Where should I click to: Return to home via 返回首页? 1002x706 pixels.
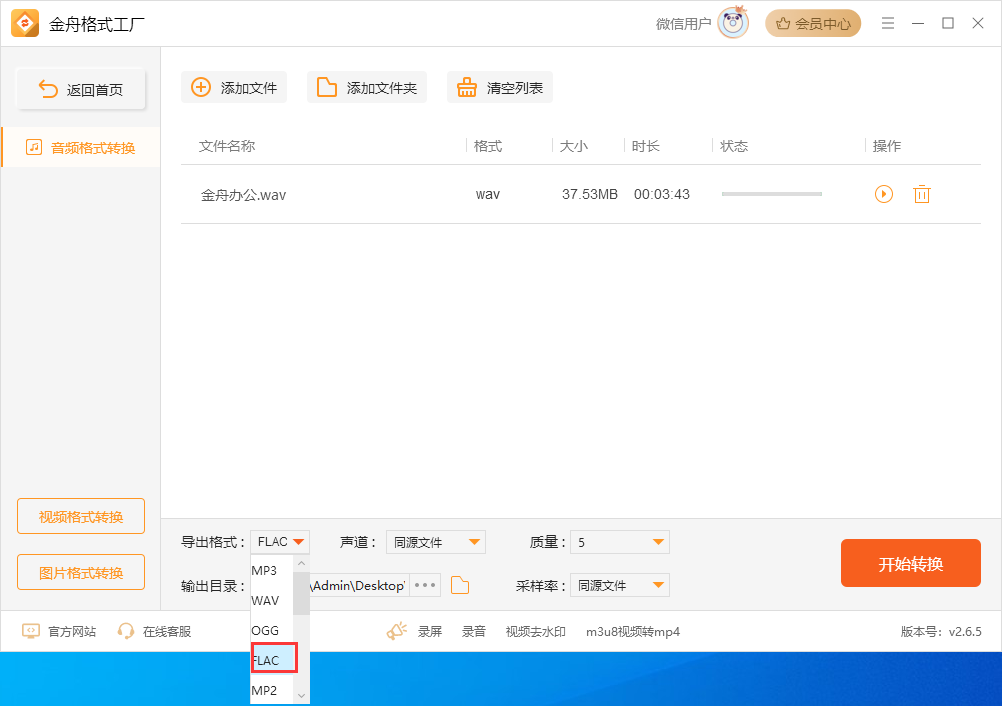(x=81, y=89)
